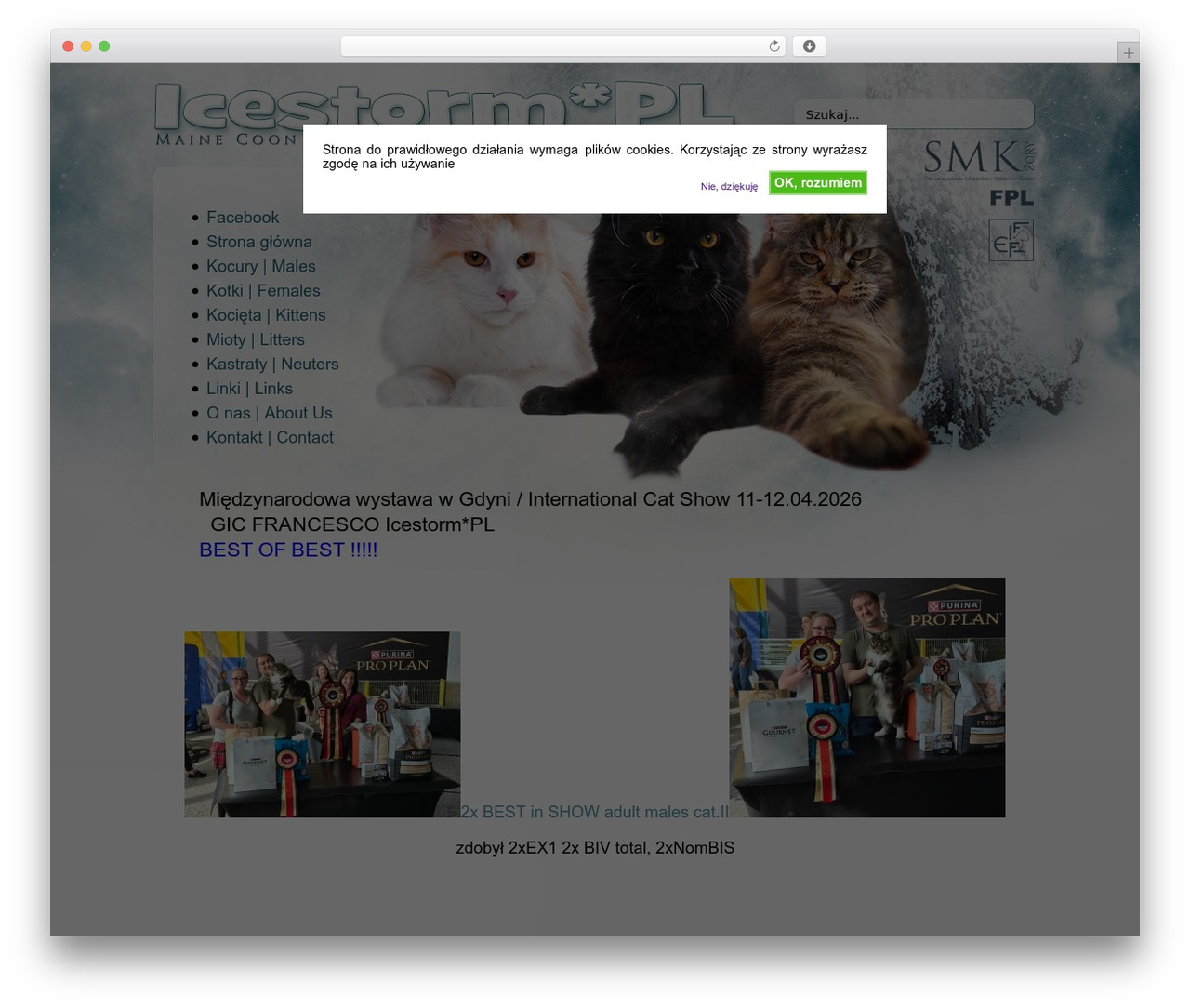Screen dimensions: 1190x1008
Task: Click the browser address bar
Action: pyautogui.click(x=562, y=46)
